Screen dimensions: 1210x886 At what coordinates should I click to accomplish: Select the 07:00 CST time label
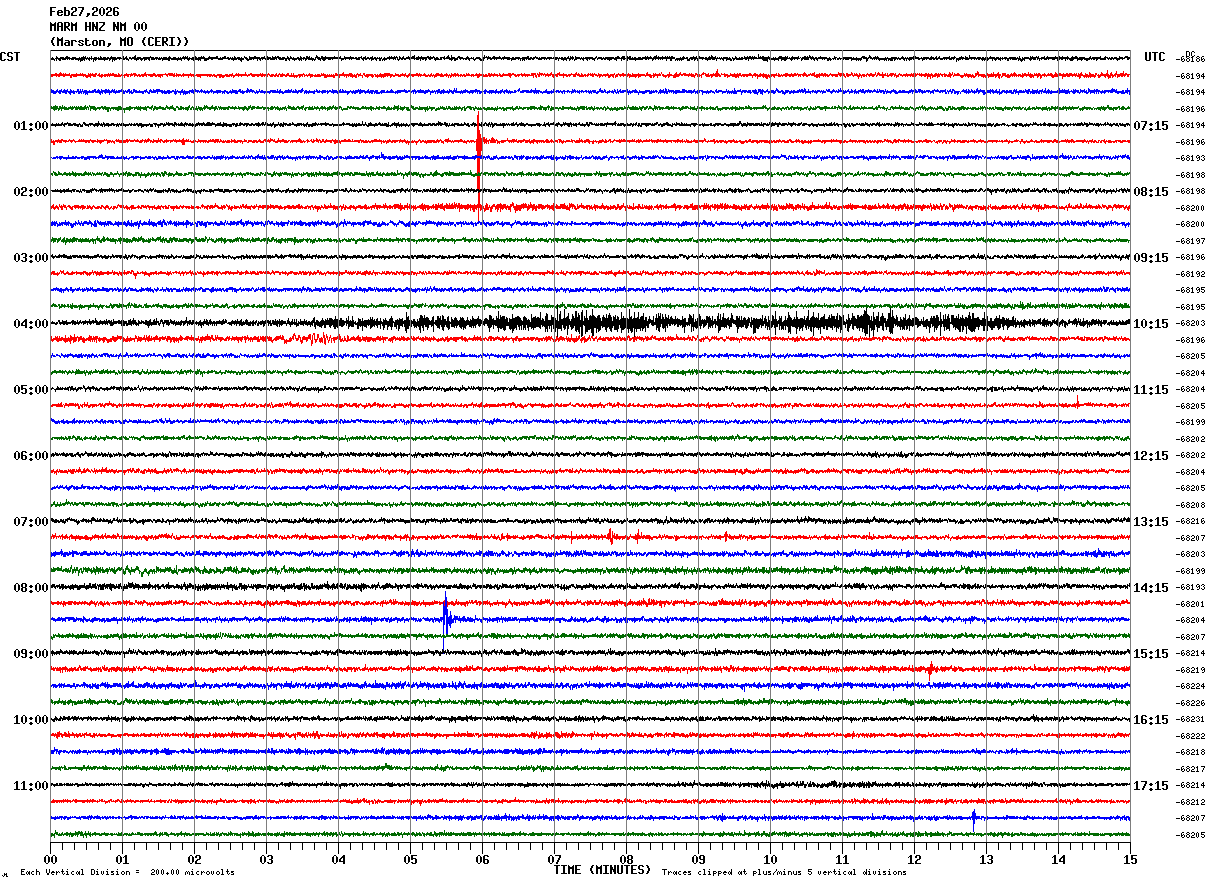[31, 521]
